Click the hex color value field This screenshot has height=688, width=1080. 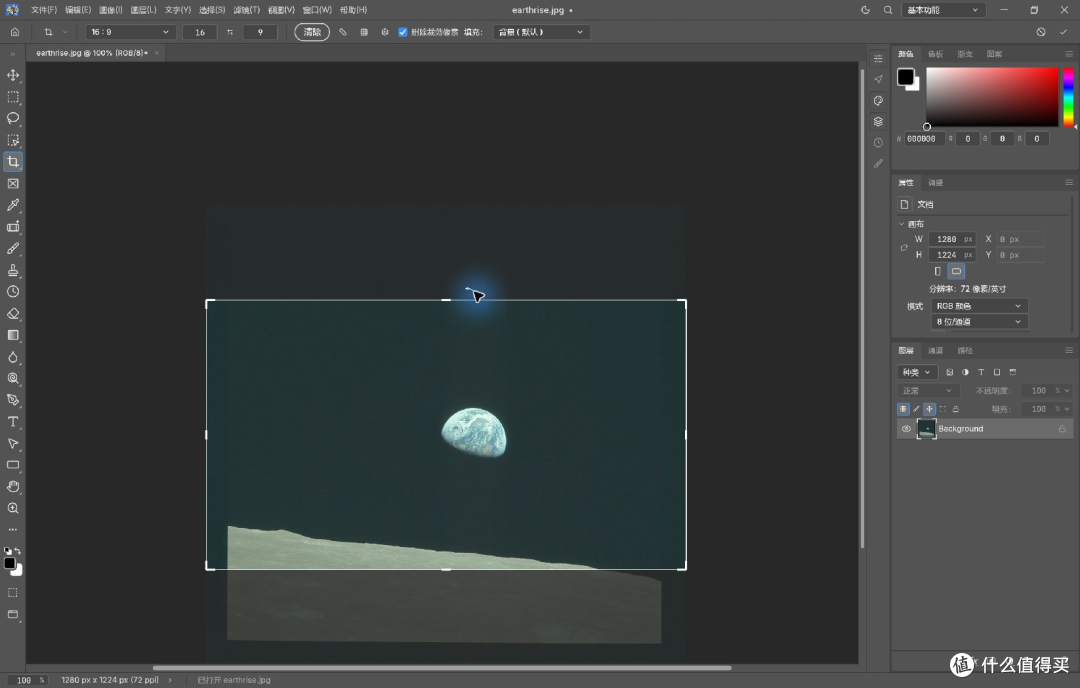924,139
